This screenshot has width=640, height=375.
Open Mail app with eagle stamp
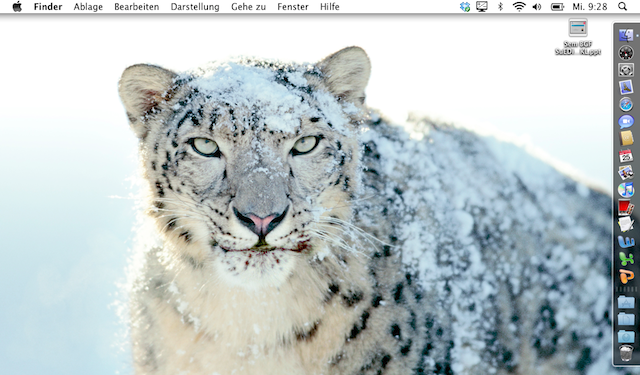point(626,87)
